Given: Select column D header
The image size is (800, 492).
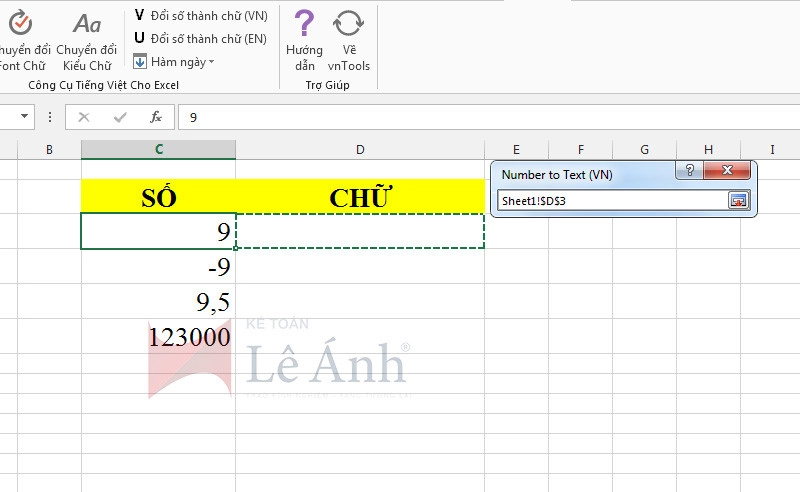Looking at the screenshot, I should coord(360,150).
